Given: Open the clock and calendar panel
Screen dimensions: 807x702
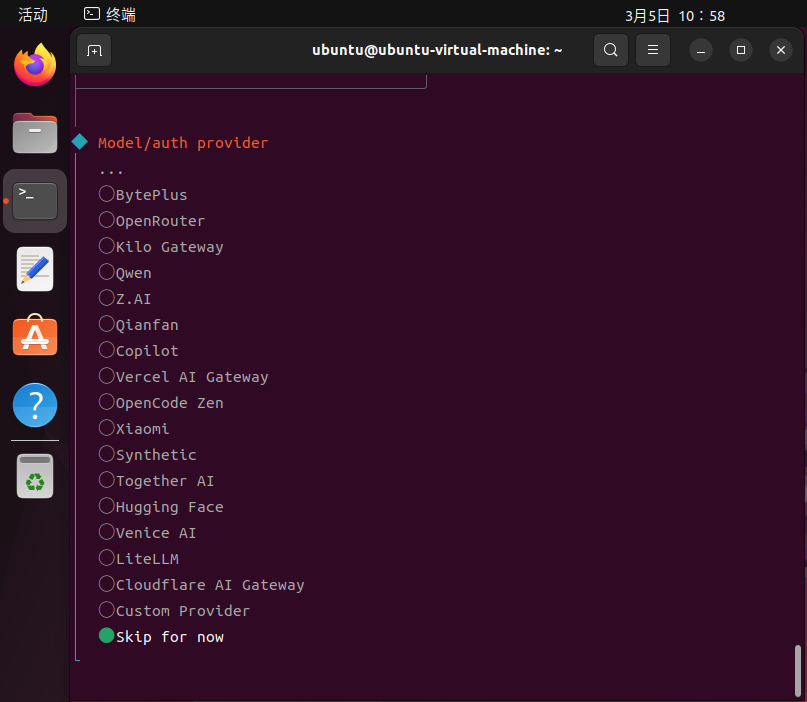Looking at the screenshot, I should tap(675, 16).
